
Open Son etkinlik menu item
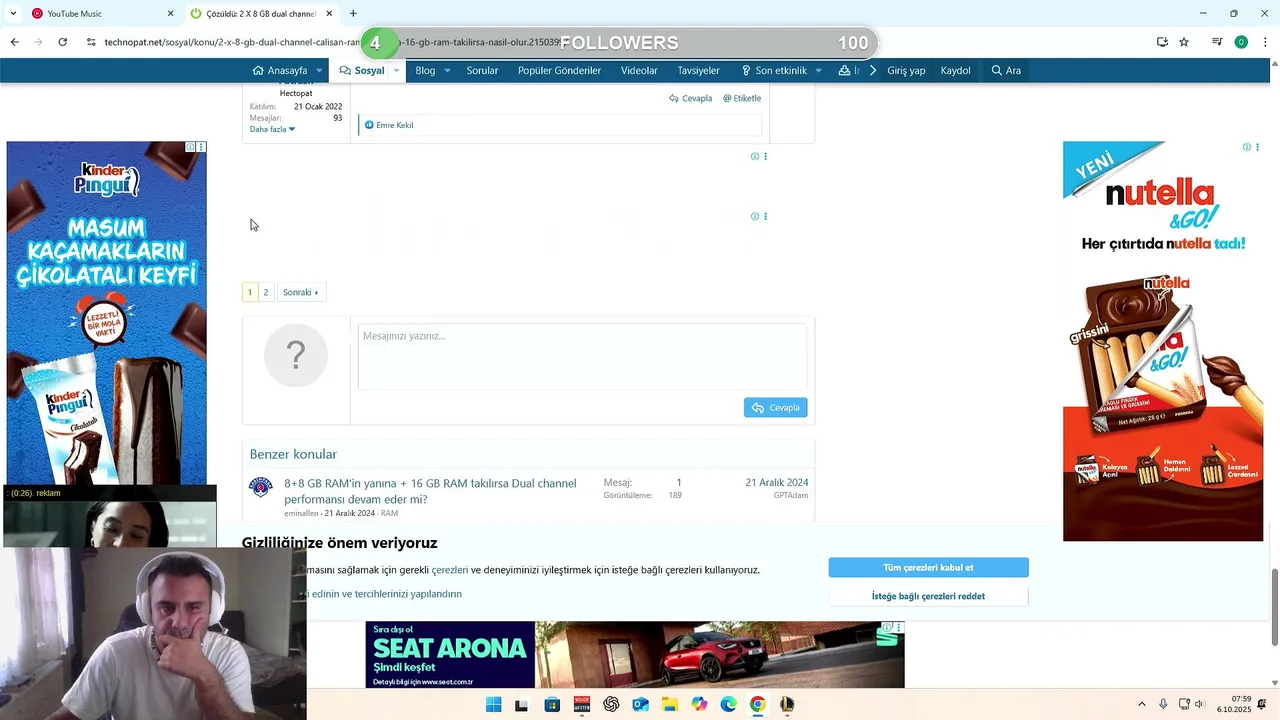point(774,70)
